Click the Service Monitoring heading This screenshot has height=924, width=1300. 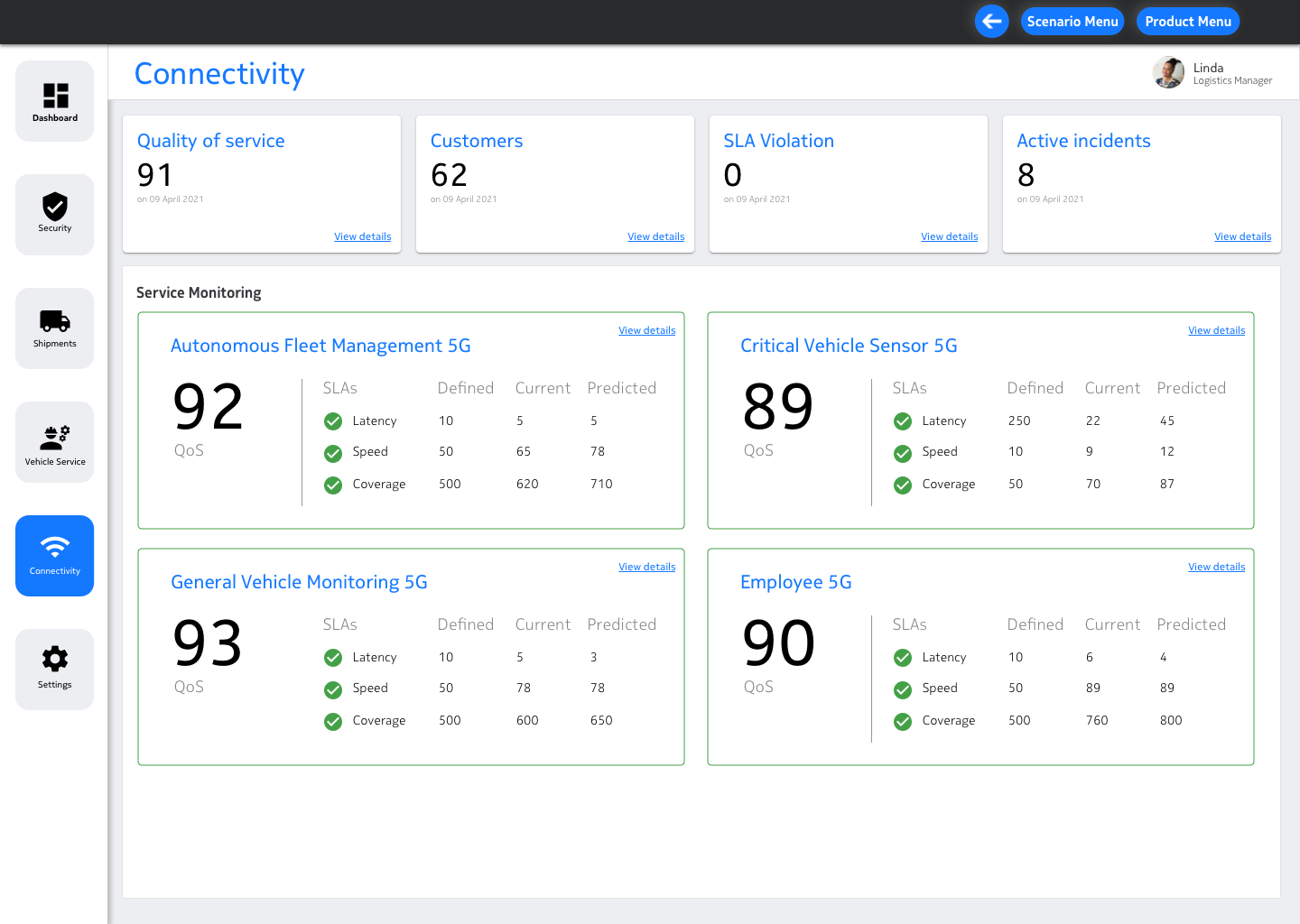[199, 292]
